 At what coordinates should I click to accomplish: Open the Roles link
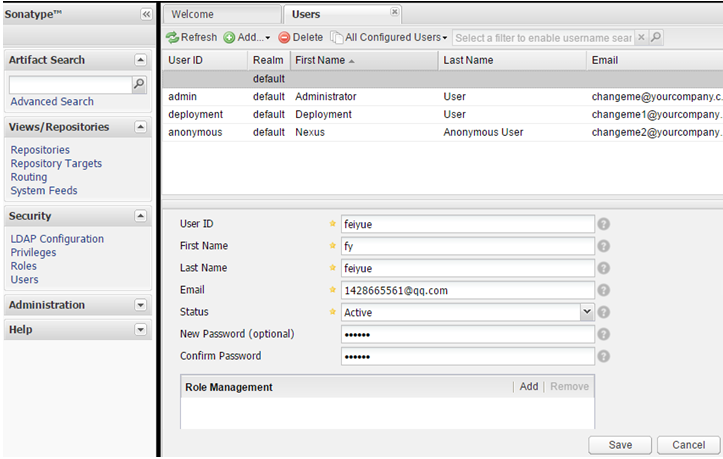coord(24,266)
